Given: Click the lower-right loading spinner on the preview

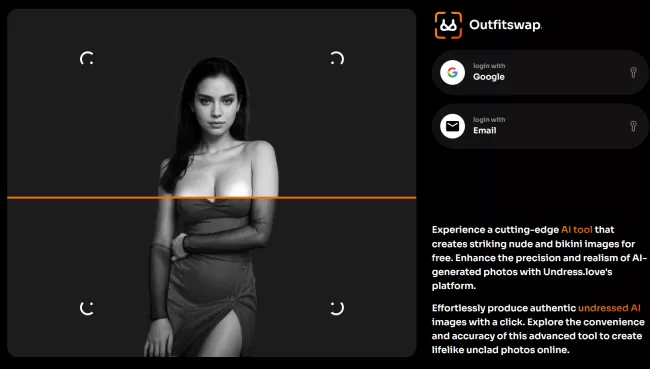Looking at the screenshot, I should 337,308.
